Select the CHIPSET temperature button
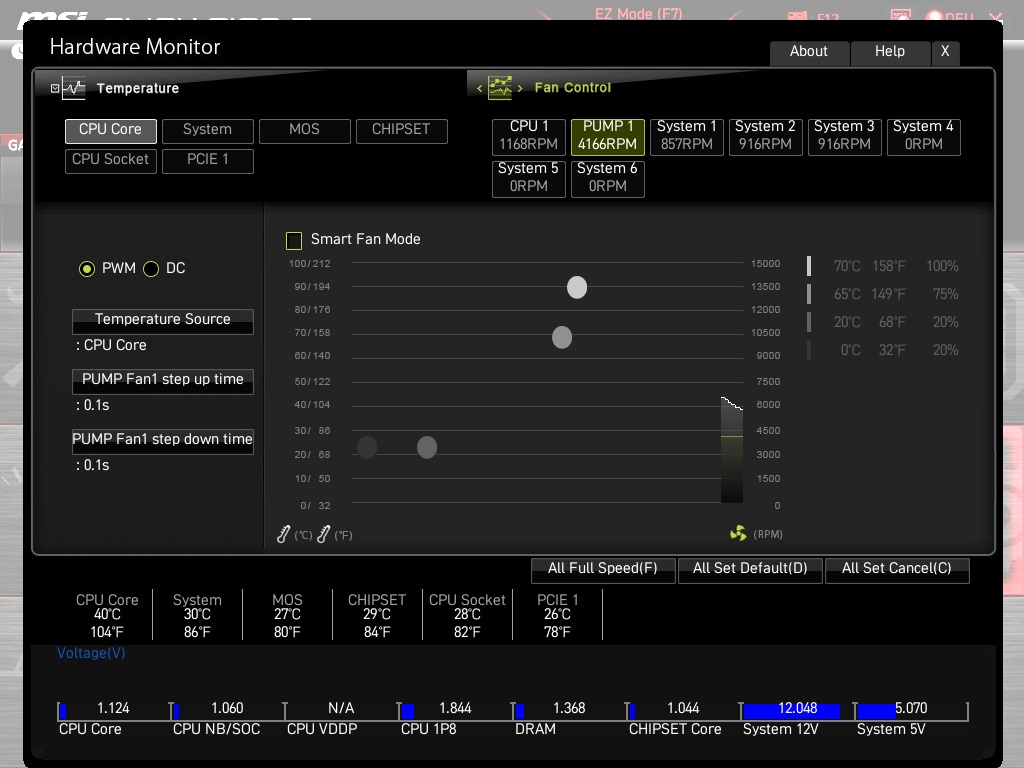This screenshot has width=1024, height=768. coord(402,131)
